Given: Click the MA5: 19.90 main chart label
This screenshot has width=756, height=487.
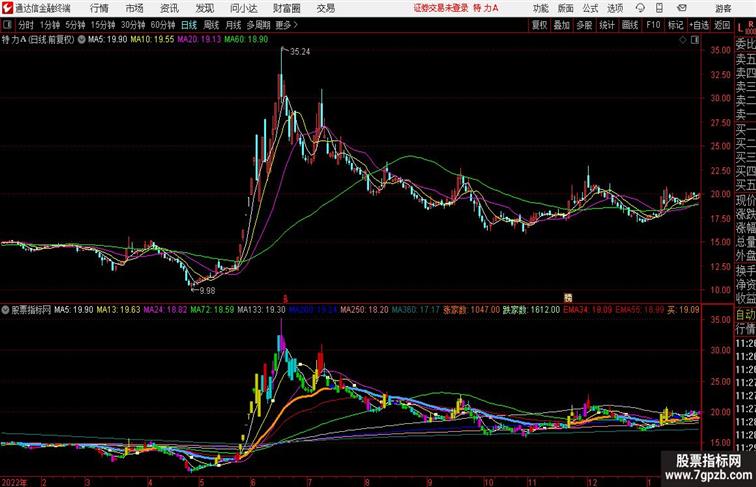Looking at the screenshot, I should 108,40.
